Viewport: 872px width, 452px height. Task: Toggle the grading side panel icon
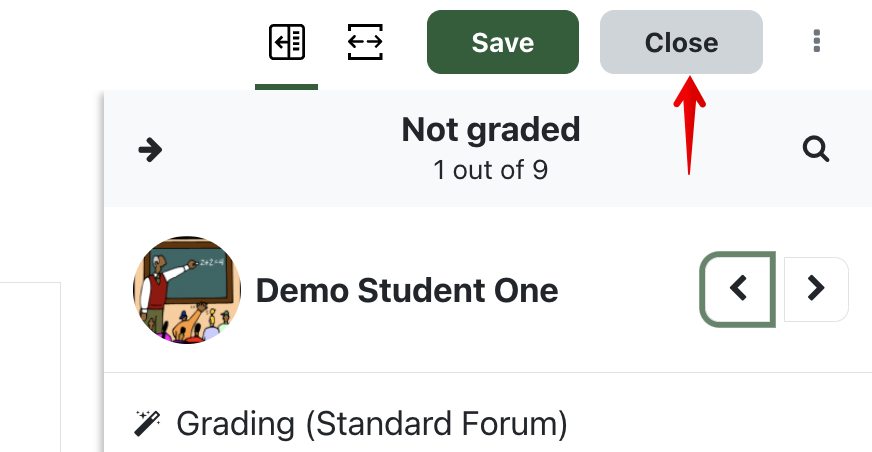287,42
